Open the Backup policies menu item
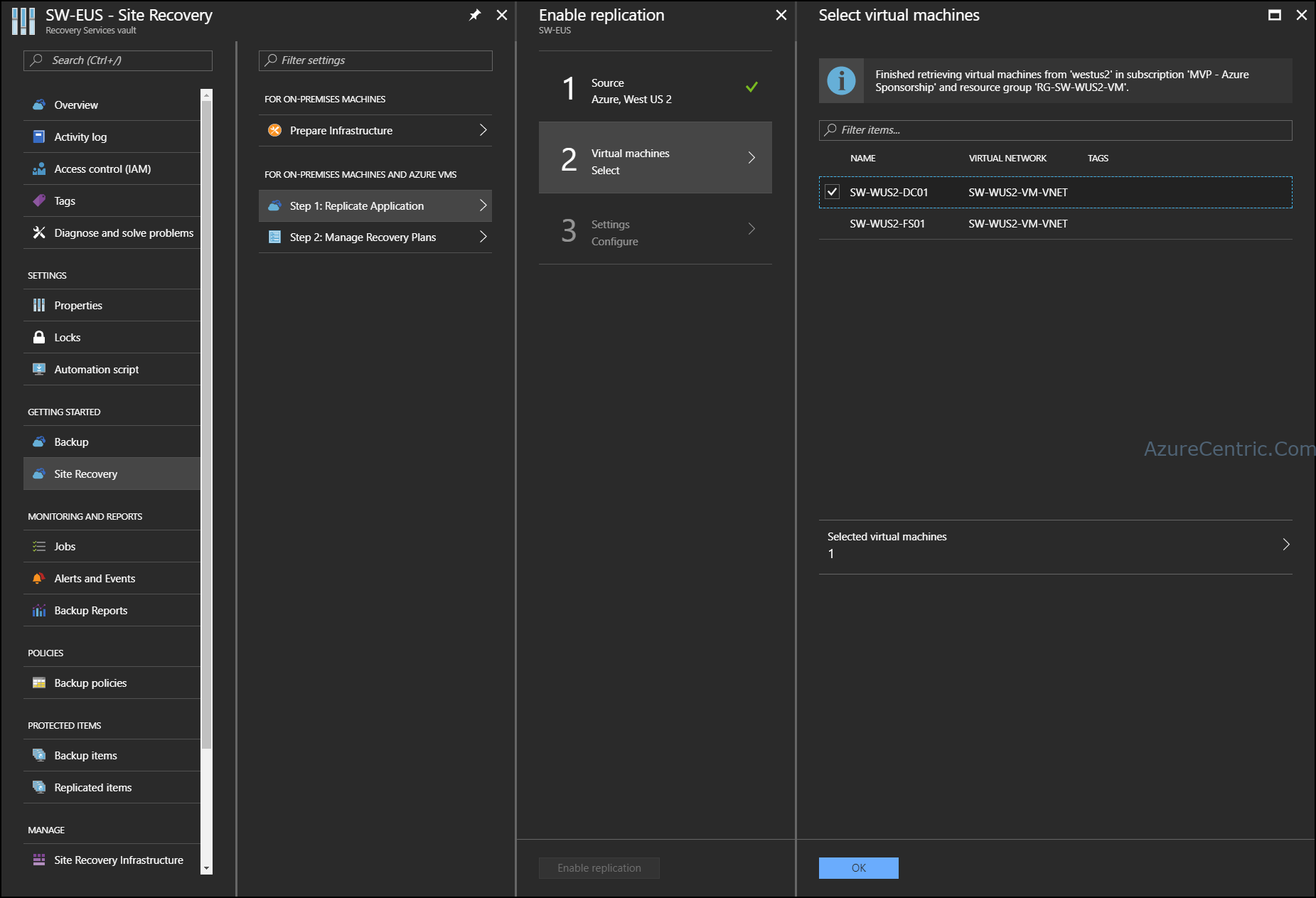The width and height of the screenshot is (1316, 898). pyautogui.click(x=112, y=683)
